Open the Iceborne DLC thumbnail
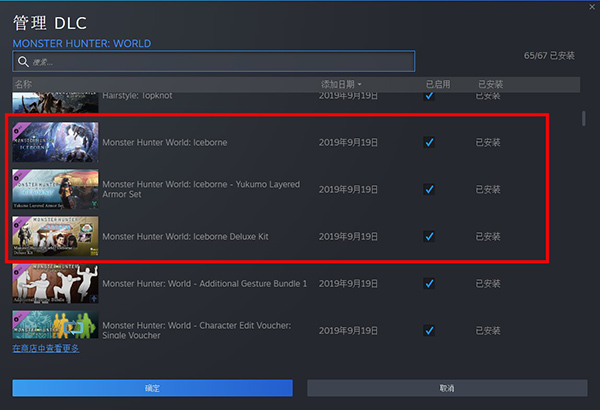 (55, 142)
